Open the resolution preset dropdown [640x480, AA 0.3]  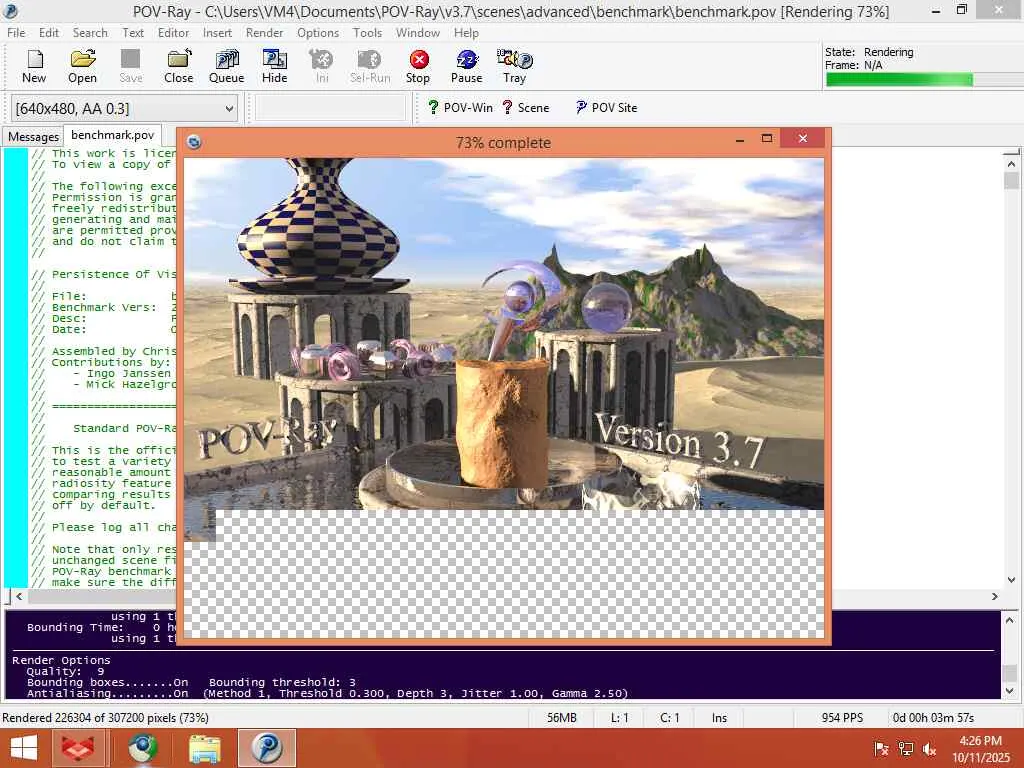coord(124,108)
